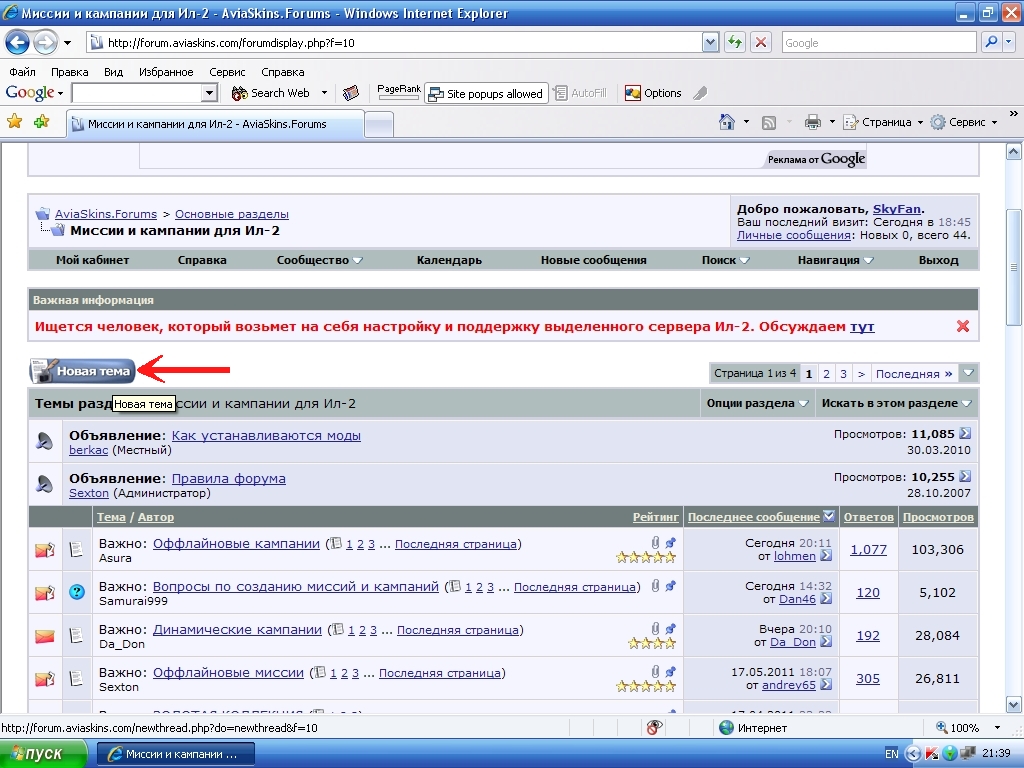
Task: Open the 1,077 replies count link
Action: click(x=868, y=550)
